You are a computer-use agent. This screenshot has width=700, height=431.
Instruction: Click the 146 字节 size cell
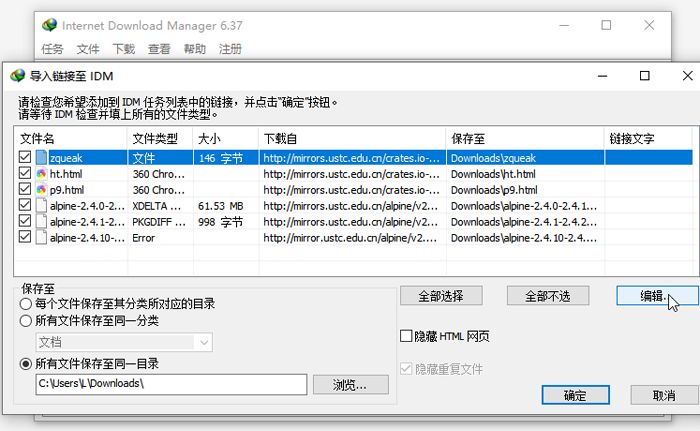pyautogui.click(x=221, y=158)
